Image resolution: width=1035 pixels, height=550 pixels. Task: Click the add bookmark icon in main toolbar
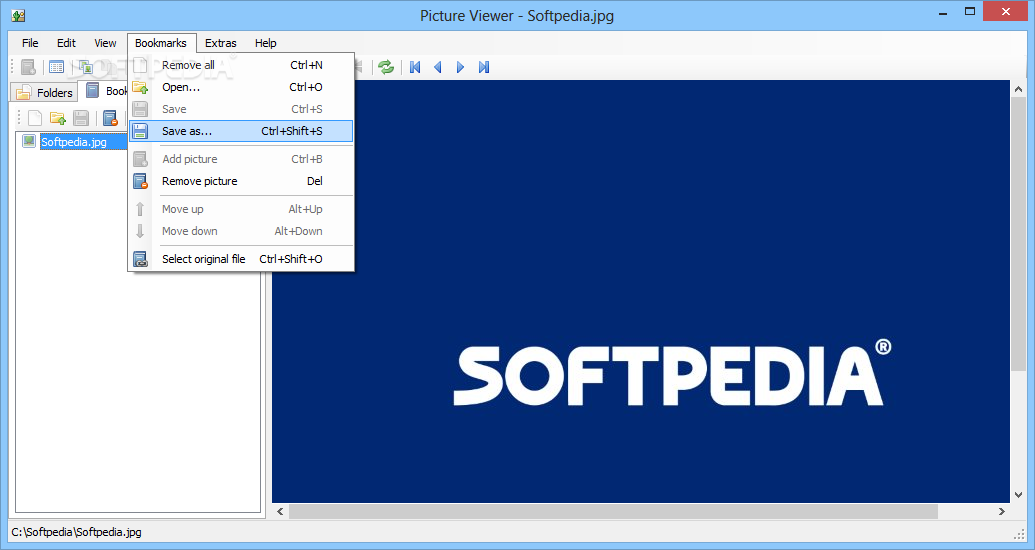pyautogui.click(x=28, y=67)
